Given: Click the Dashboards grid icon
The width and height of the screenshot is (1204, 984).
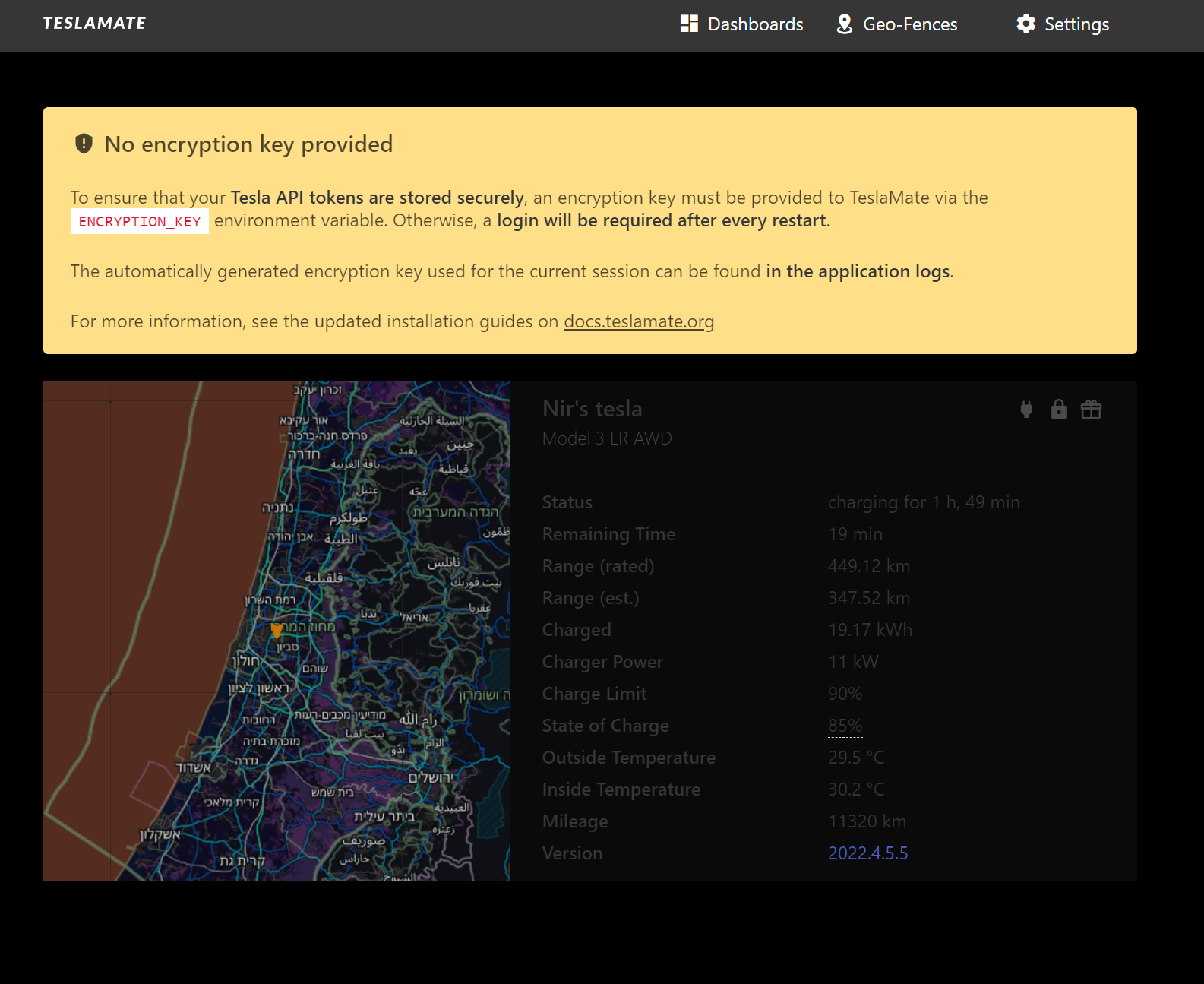Looking at the screenshot, I should click(x=689, y=24).
